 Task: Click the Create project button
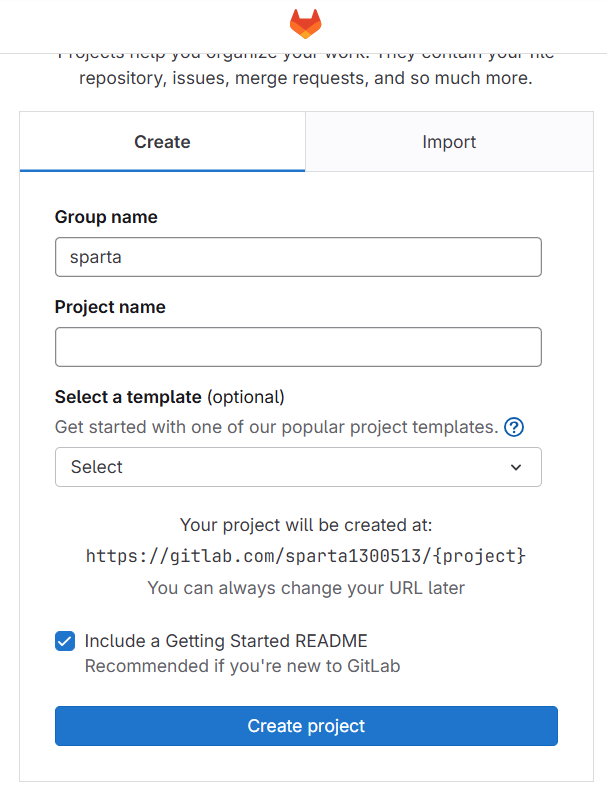tap(306, 726)
